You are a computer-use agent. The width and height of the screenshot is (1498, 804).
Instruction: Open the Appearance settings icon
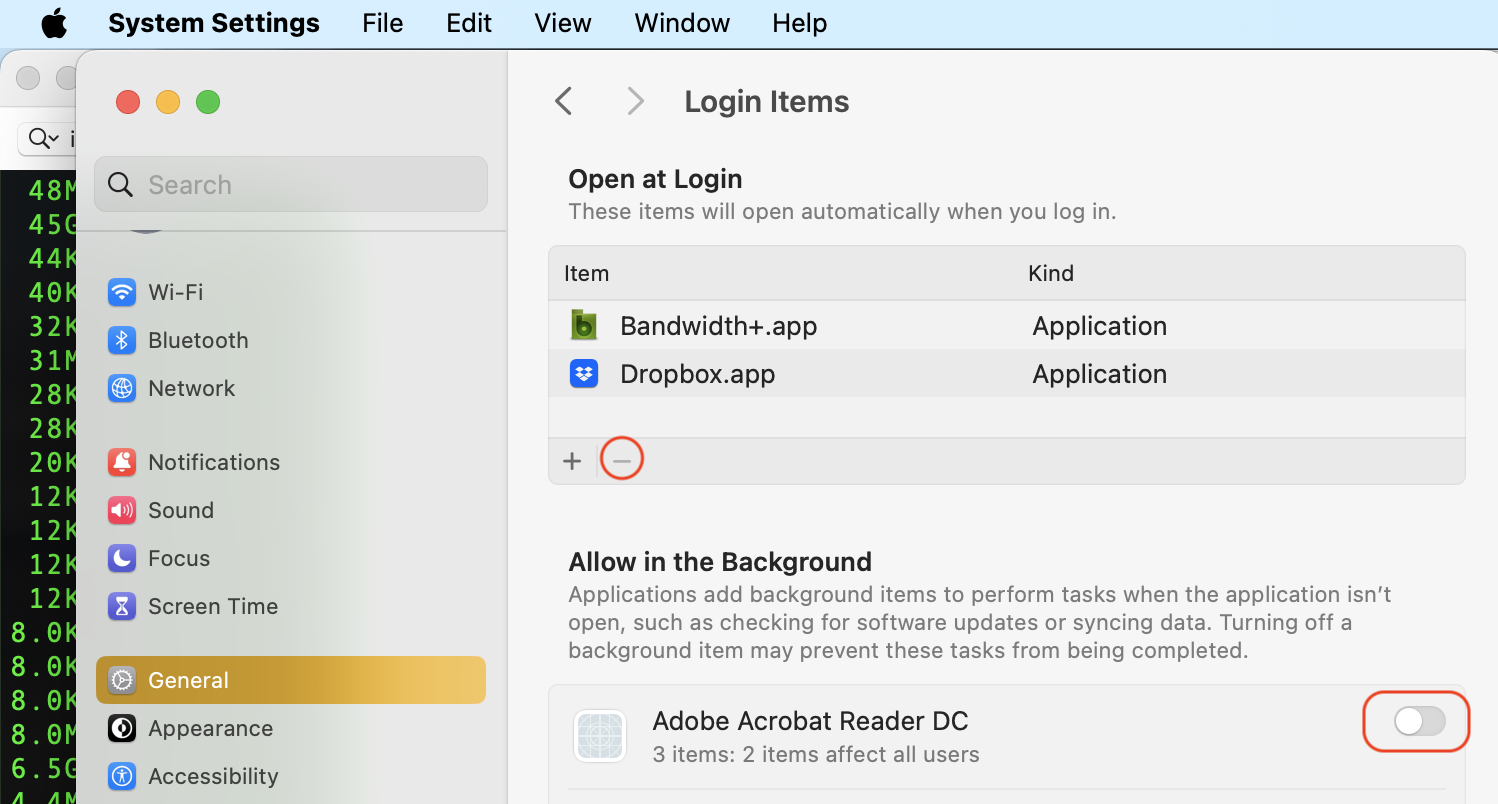pyautogui.click(x=122, y=728)
